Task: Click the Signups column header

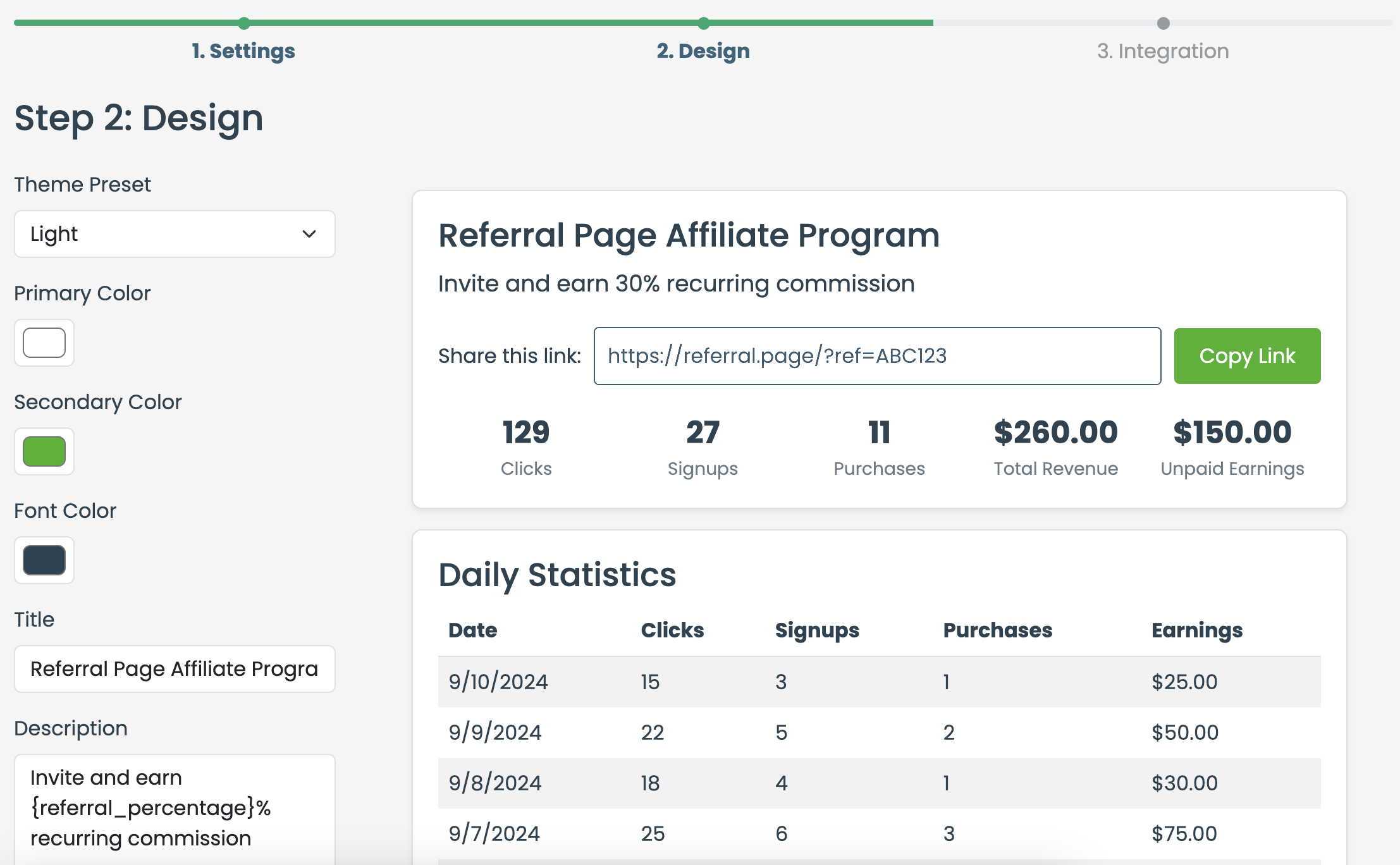Action: [x=817, y=630]
